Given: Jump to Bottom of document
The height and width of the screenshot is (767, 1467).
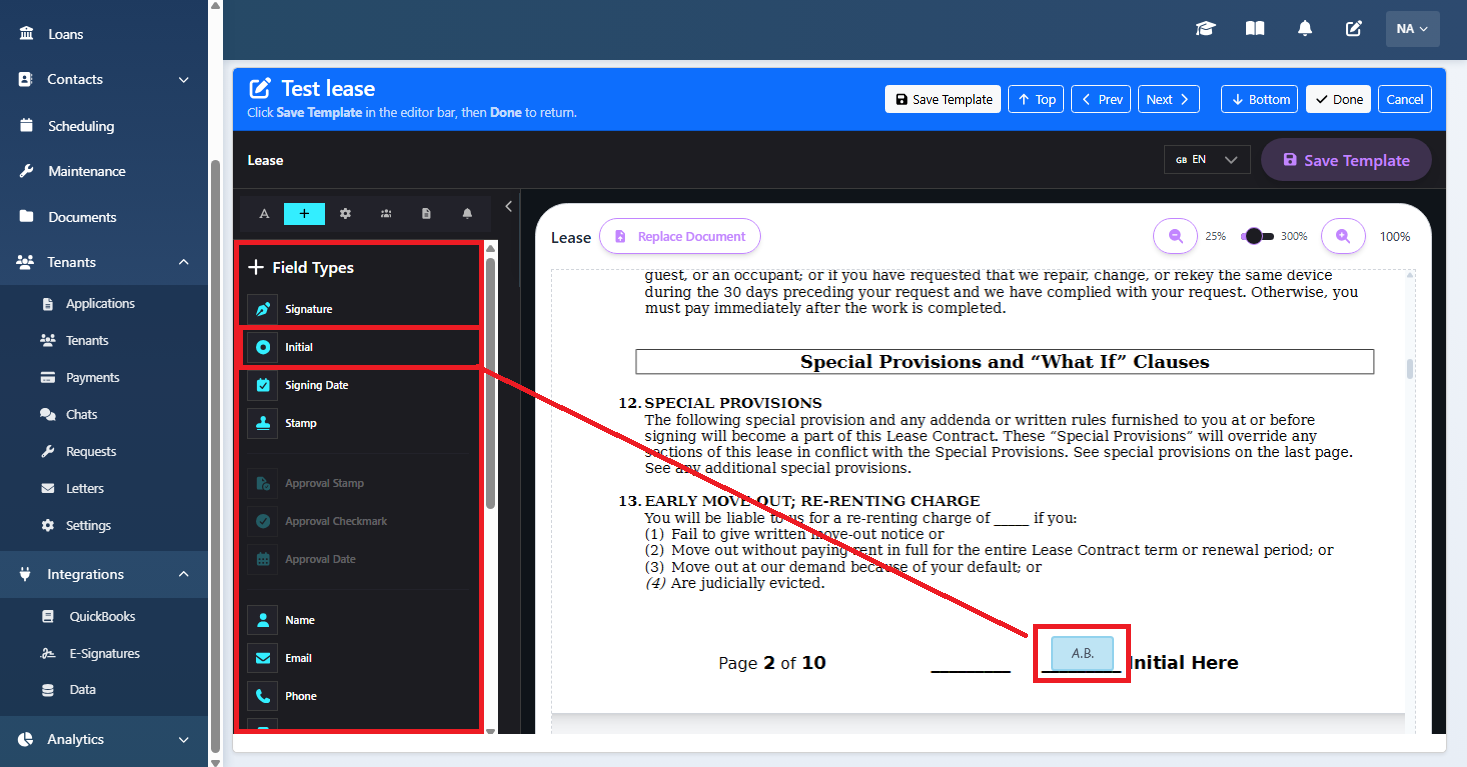Looking at the screenshot, I should [x=1260, y=99].
